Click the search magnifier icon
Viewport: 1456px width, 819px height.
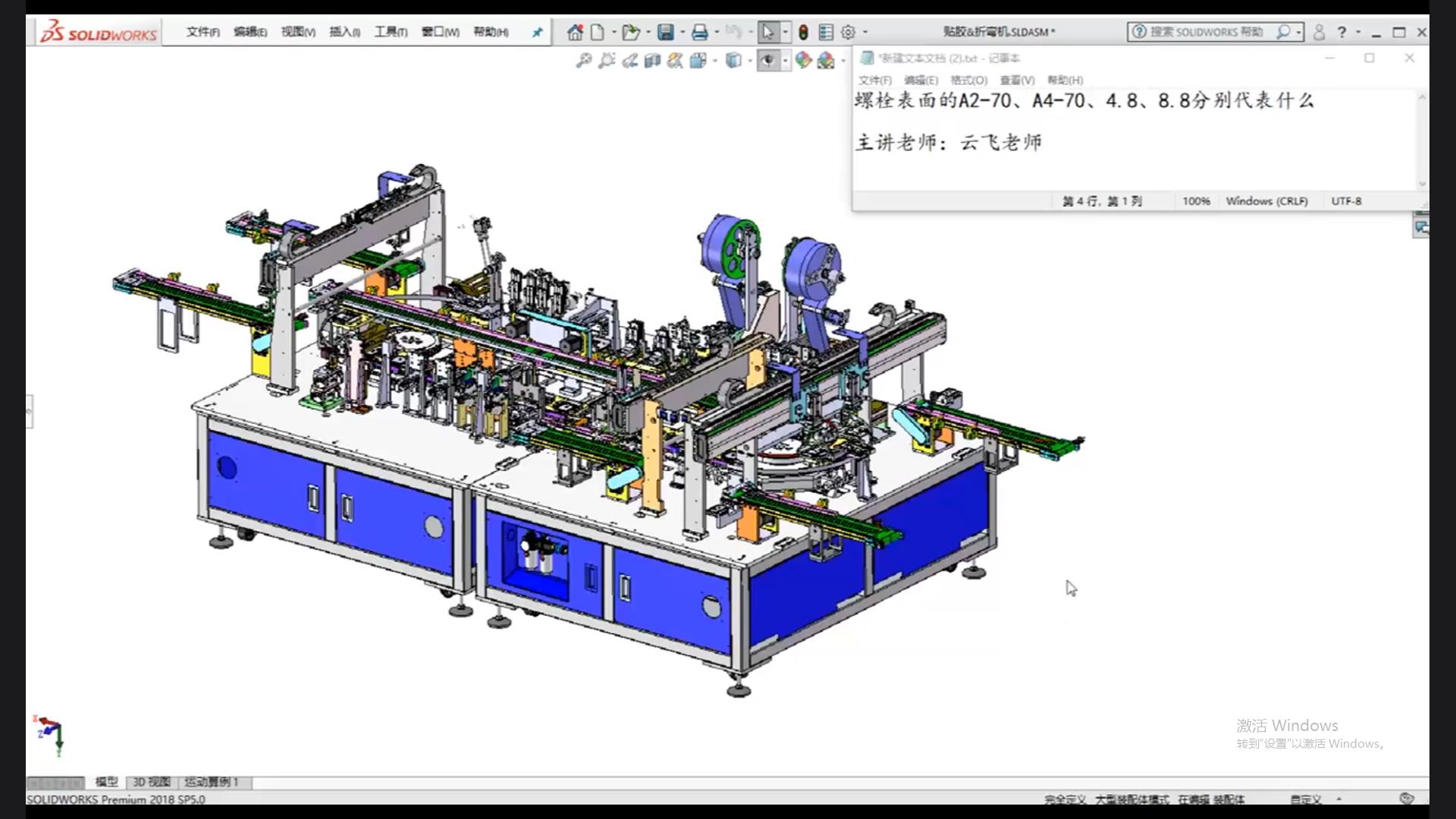[1283, 32]
